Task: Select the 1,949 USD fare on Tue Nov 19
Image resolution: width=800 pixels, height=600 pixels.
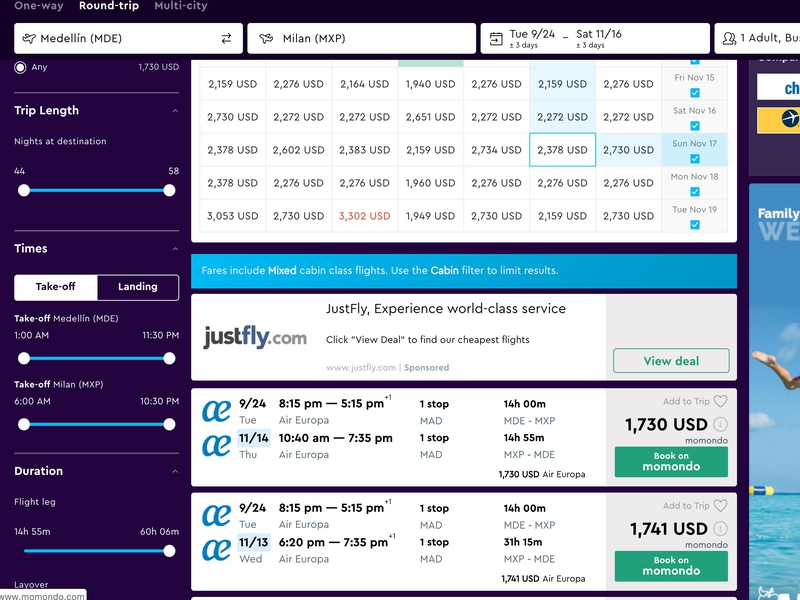Action: [x=431, y=216]
